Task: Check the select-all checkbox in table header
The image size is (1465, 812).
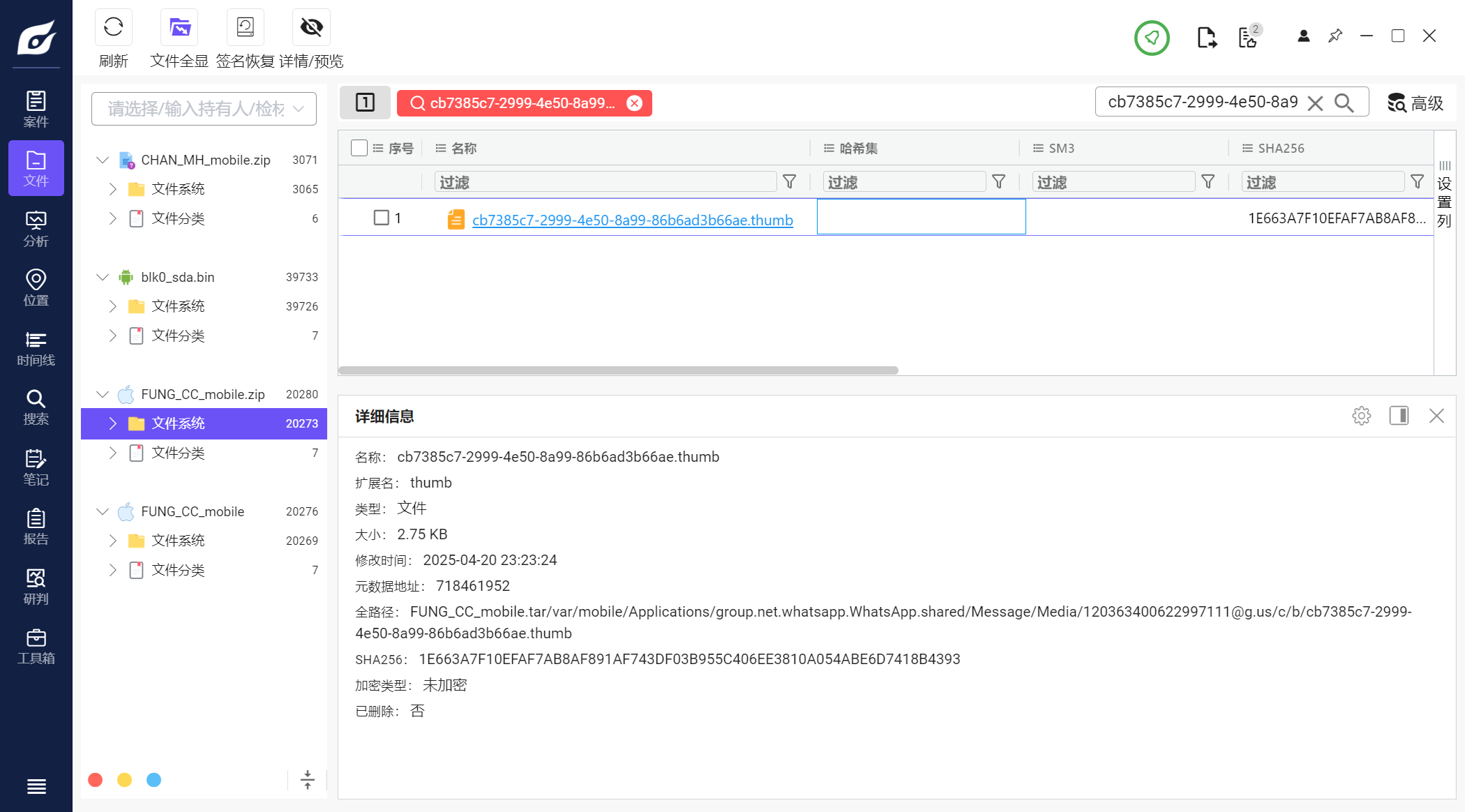Action: point(359,148)
